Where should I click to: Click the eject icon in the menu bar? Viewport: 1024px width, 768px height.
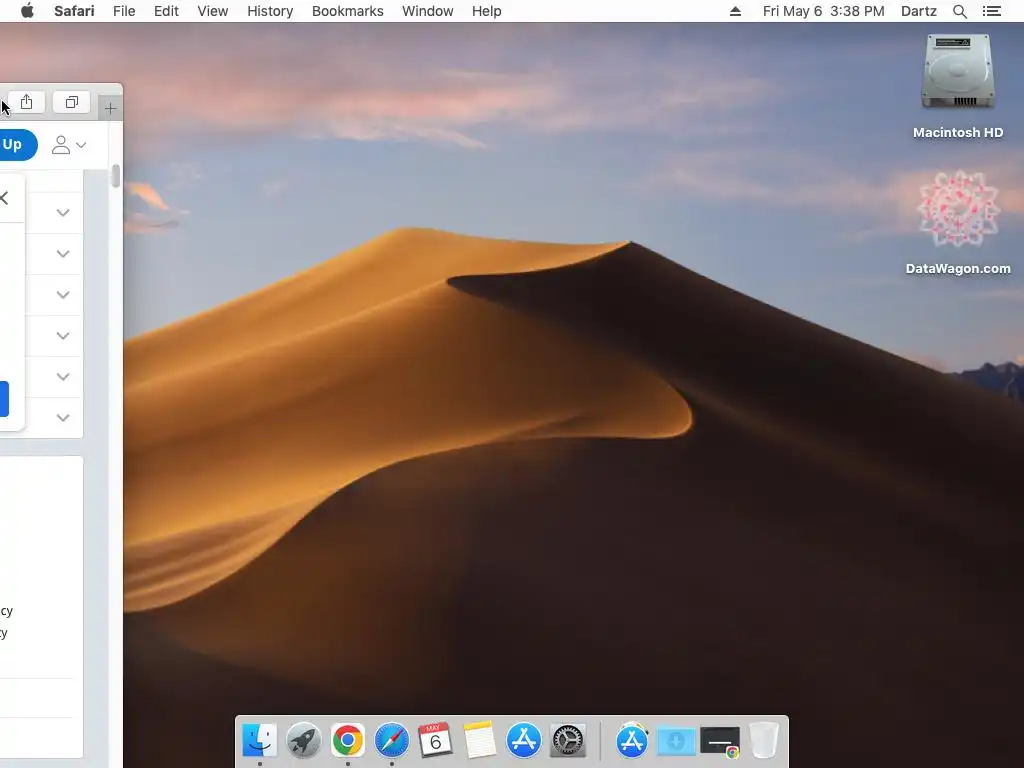click(x=735, y=11)
